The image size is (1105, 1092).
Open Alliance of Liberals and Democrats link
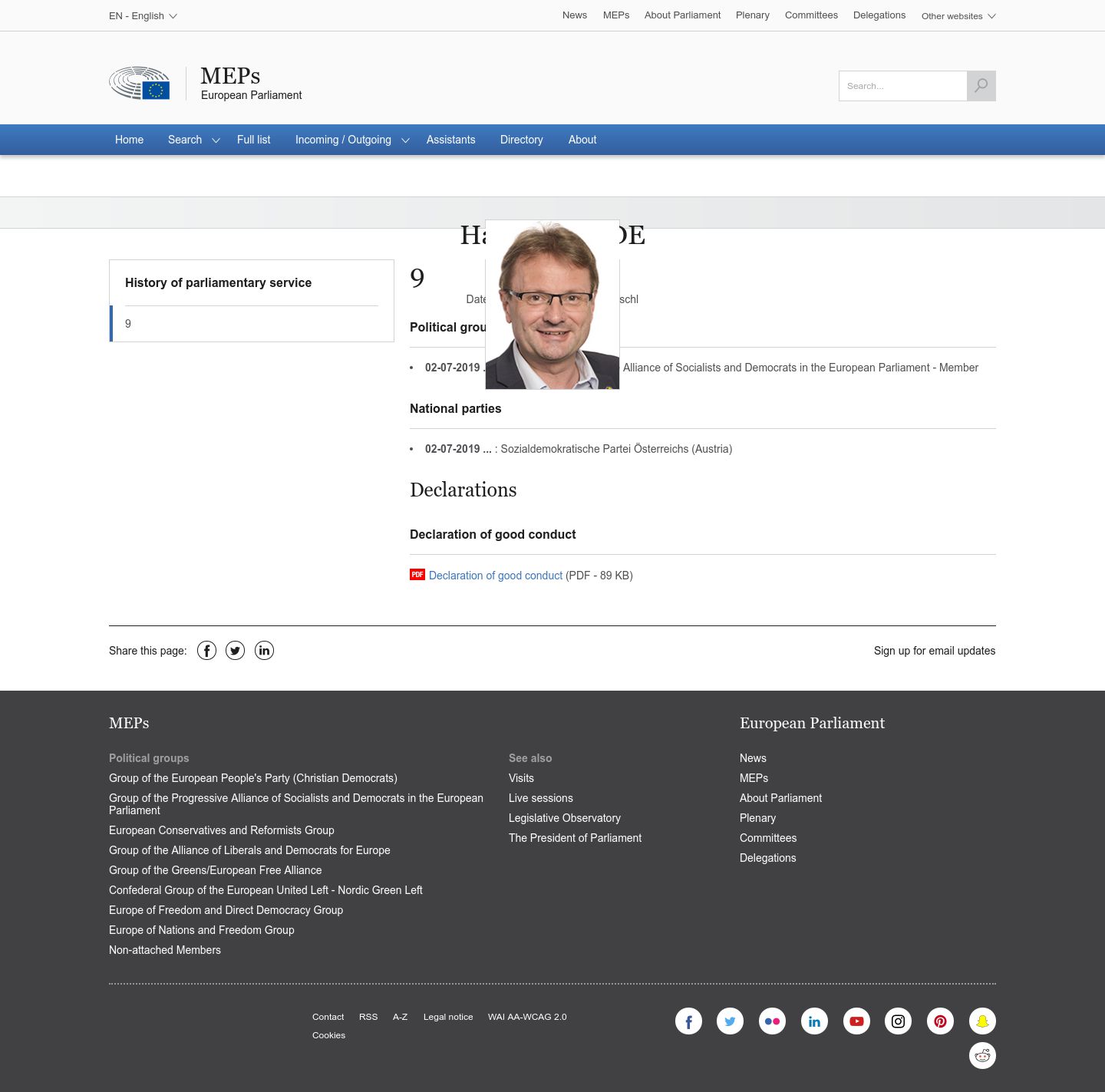tap(249, 850)
